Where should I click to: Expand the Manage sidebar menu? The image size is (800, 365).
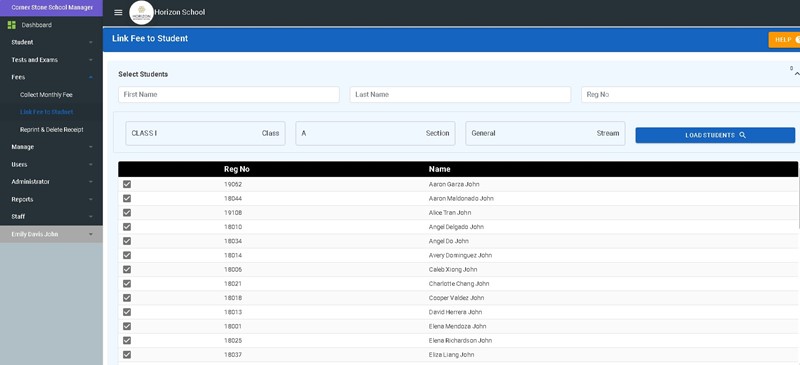[x=51, y=147]
